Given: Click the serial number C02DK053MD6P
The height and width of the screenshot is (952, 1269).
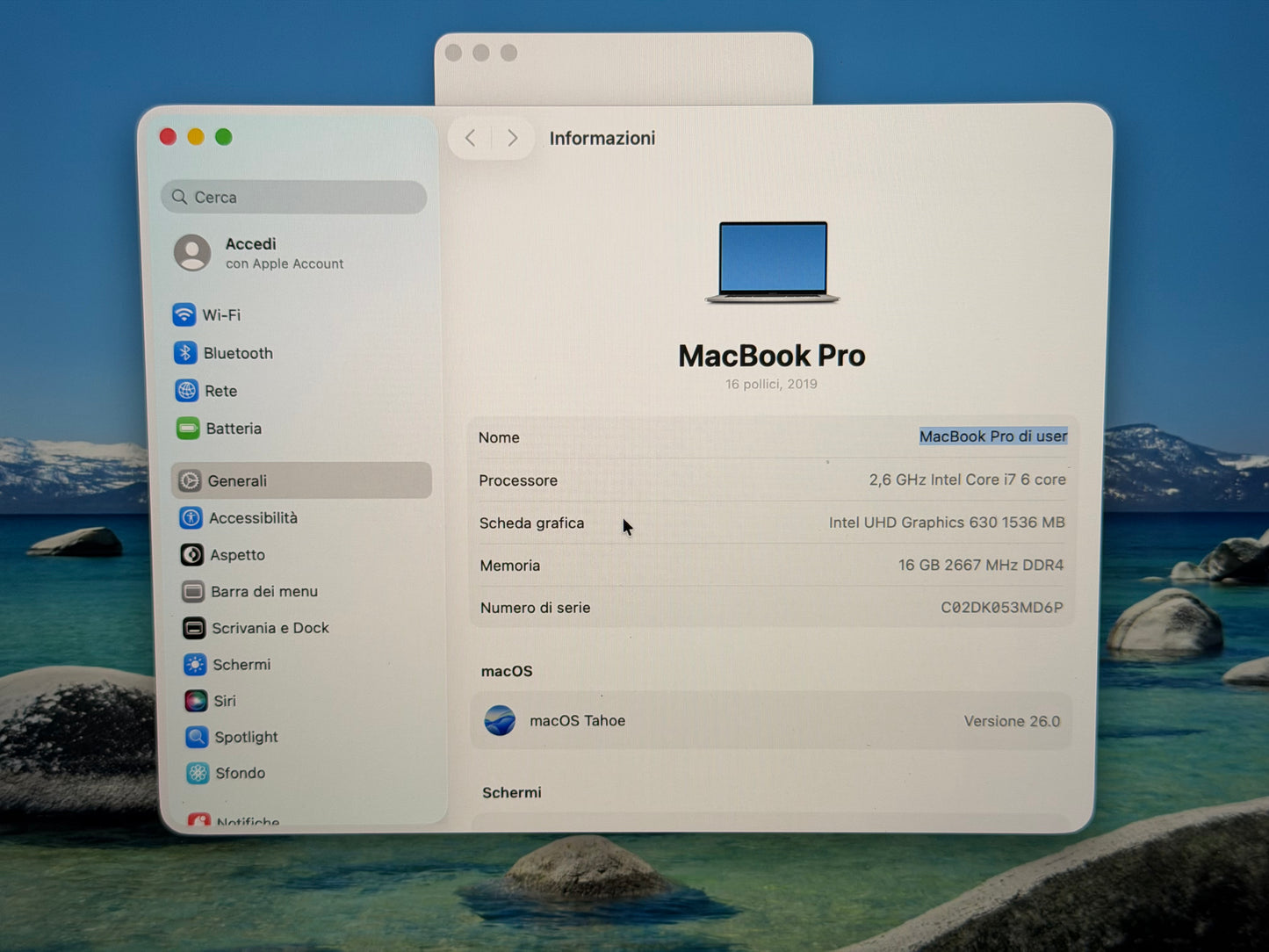Looking at the screenshot, I should pos(1002,608).
